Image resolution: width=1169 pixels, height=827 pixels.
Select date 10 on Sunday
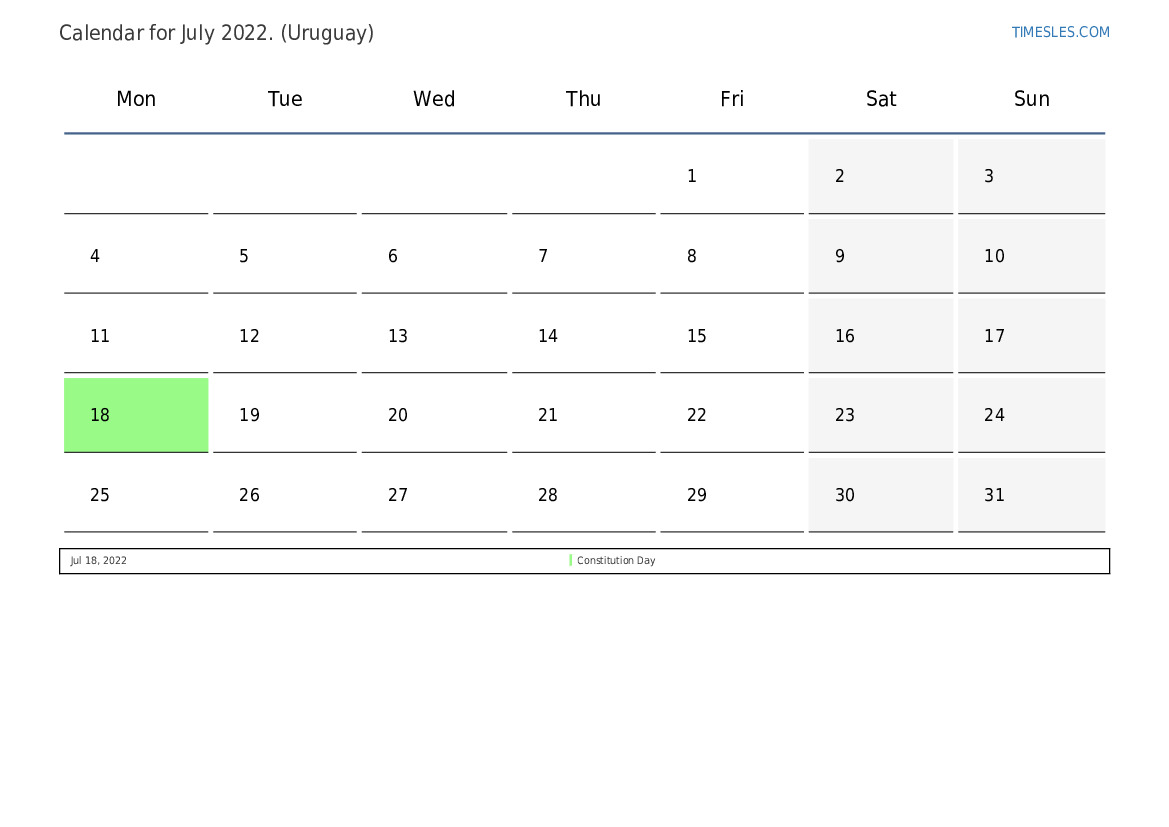[x=1031, y=256]
